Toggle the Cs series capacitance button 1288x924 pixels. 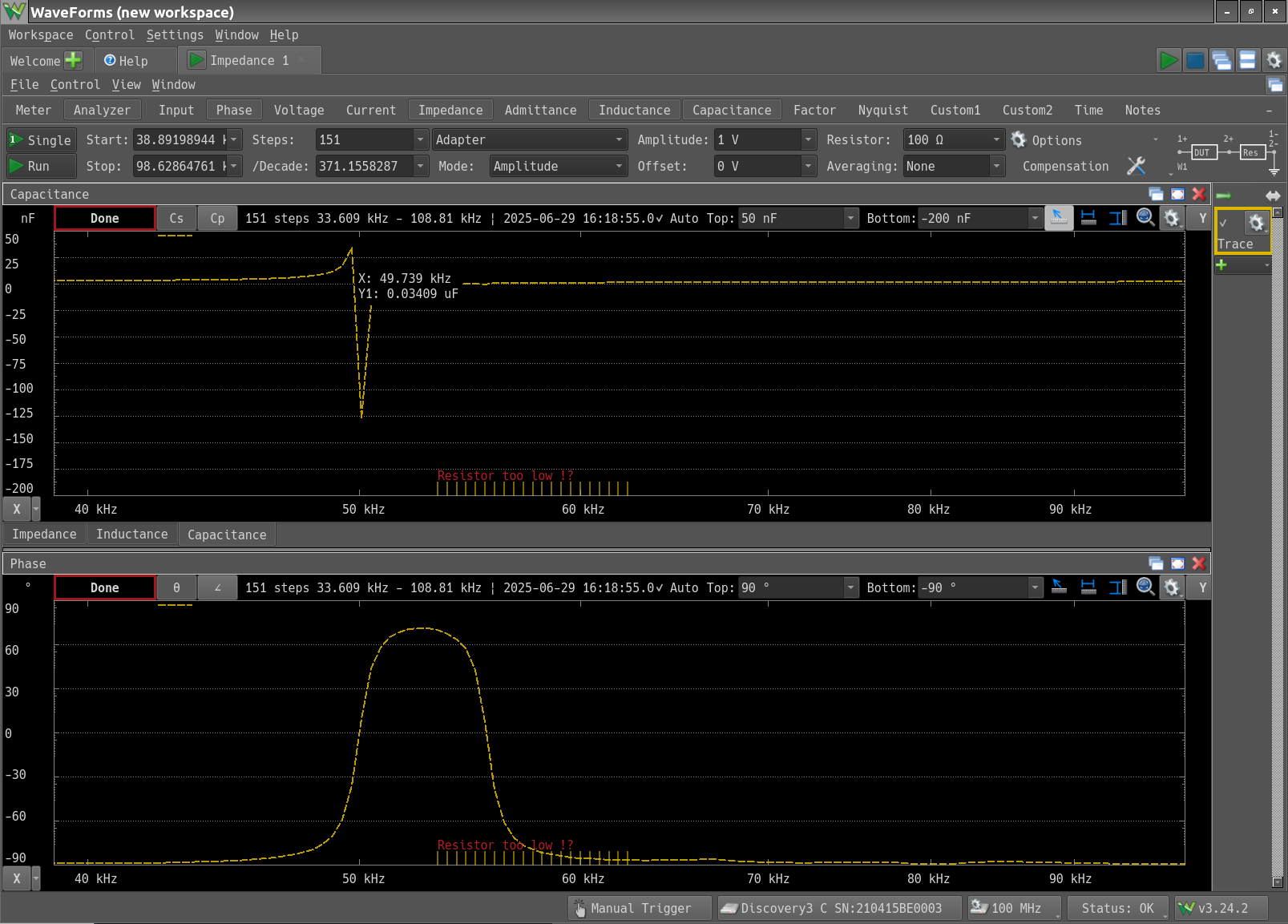click(x=176, y=218)
